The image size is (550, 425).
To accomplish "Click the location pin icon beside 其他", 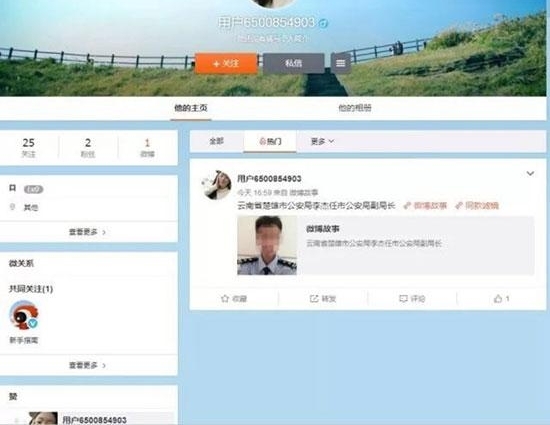I will pyautogui.click(x=12, y=207).
